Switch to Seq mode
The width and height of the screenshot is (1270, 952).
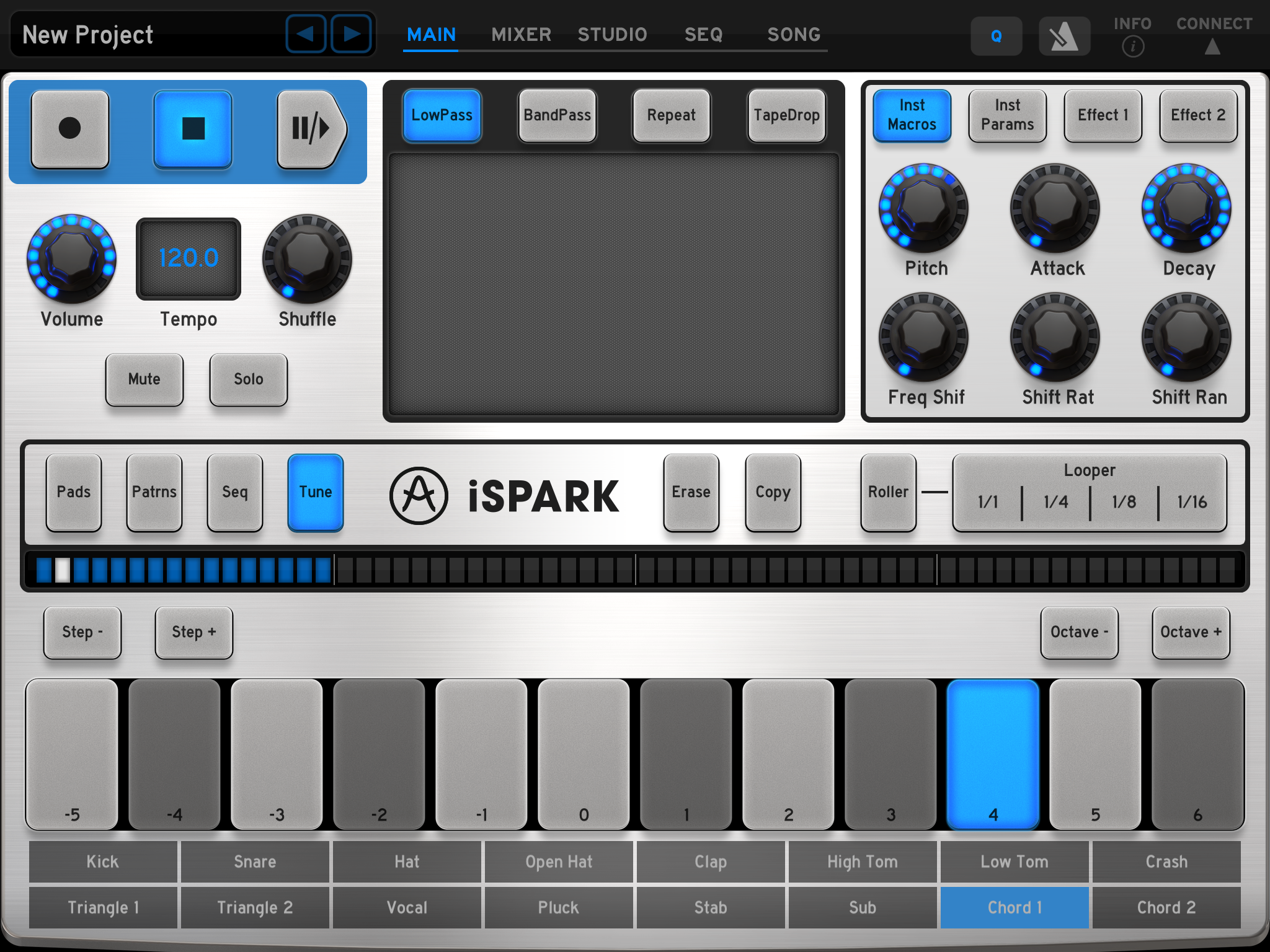pos(235,493)
